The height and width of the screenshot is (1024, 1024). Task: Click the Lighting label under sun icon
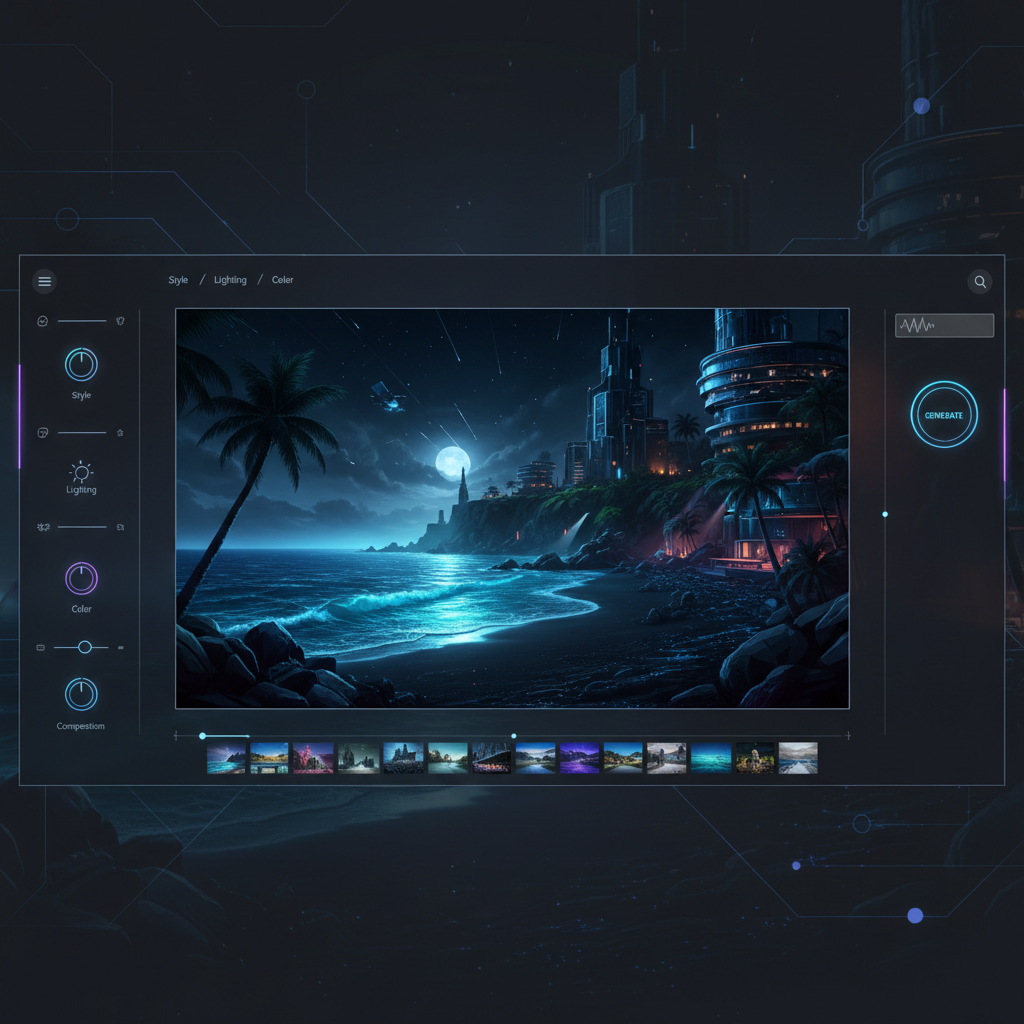pyautogui.click(x=81, y=490)
